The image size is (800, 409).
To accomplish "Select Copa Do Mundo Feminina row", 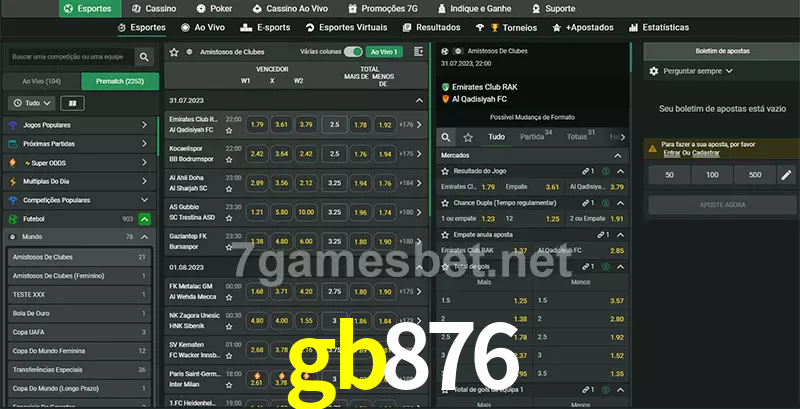I will [x=79, y=351].
